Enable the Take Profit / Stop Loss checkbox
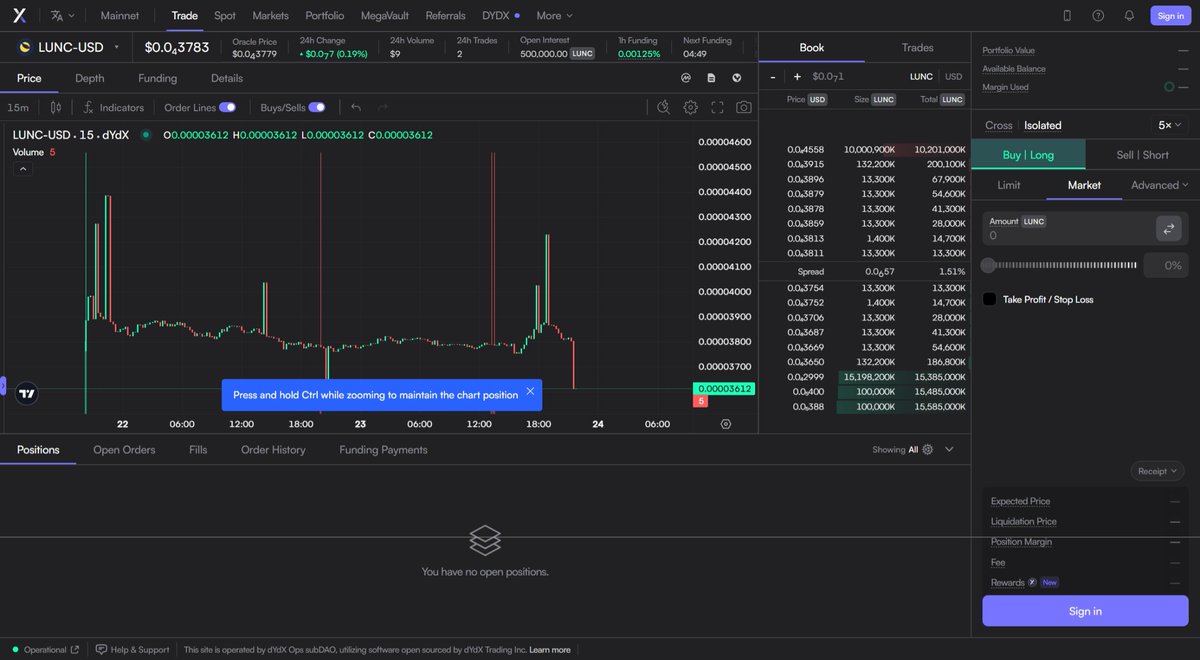Screen dimensions: 1200x660 990,299
